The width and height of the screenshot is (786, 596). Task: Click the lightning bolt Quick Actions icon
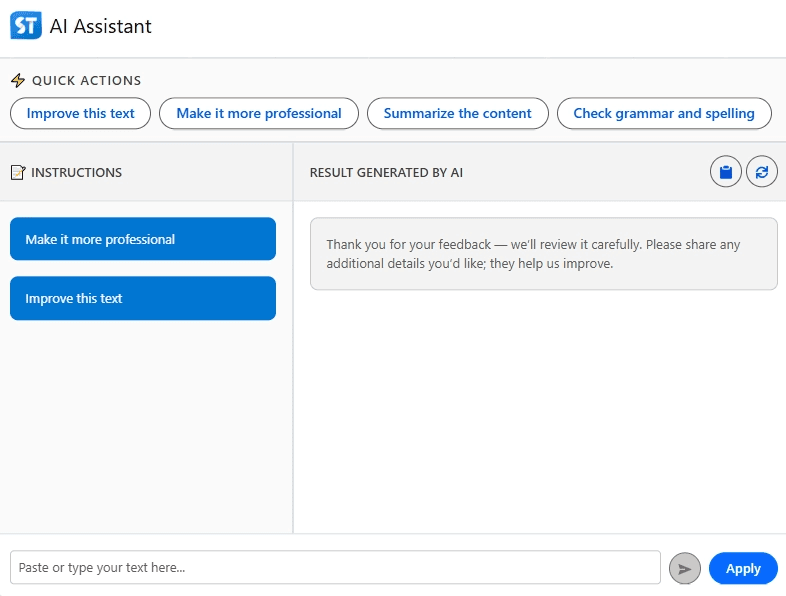pyautogui.click(x=18, y=81)
